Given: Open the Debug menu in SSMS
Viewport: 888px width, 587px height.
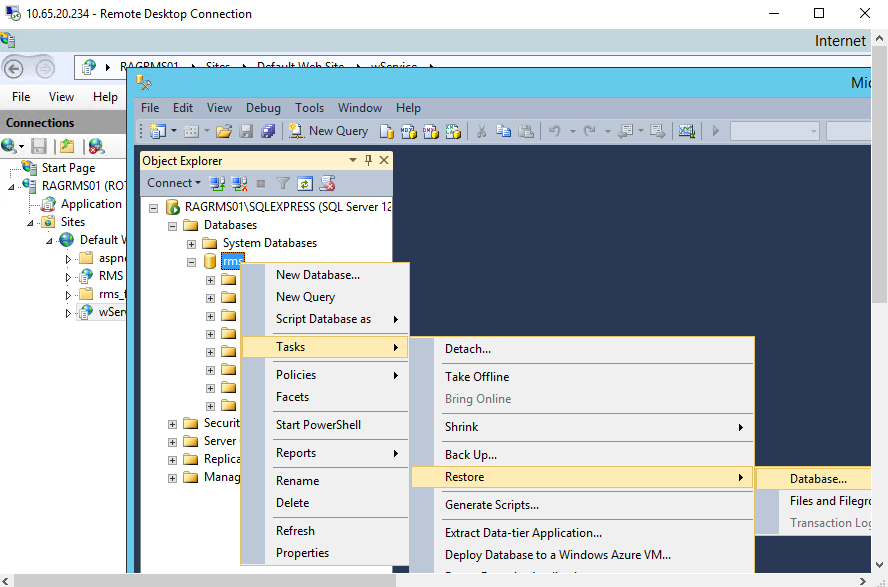Looking at the screenshot, I should point(263,108).
